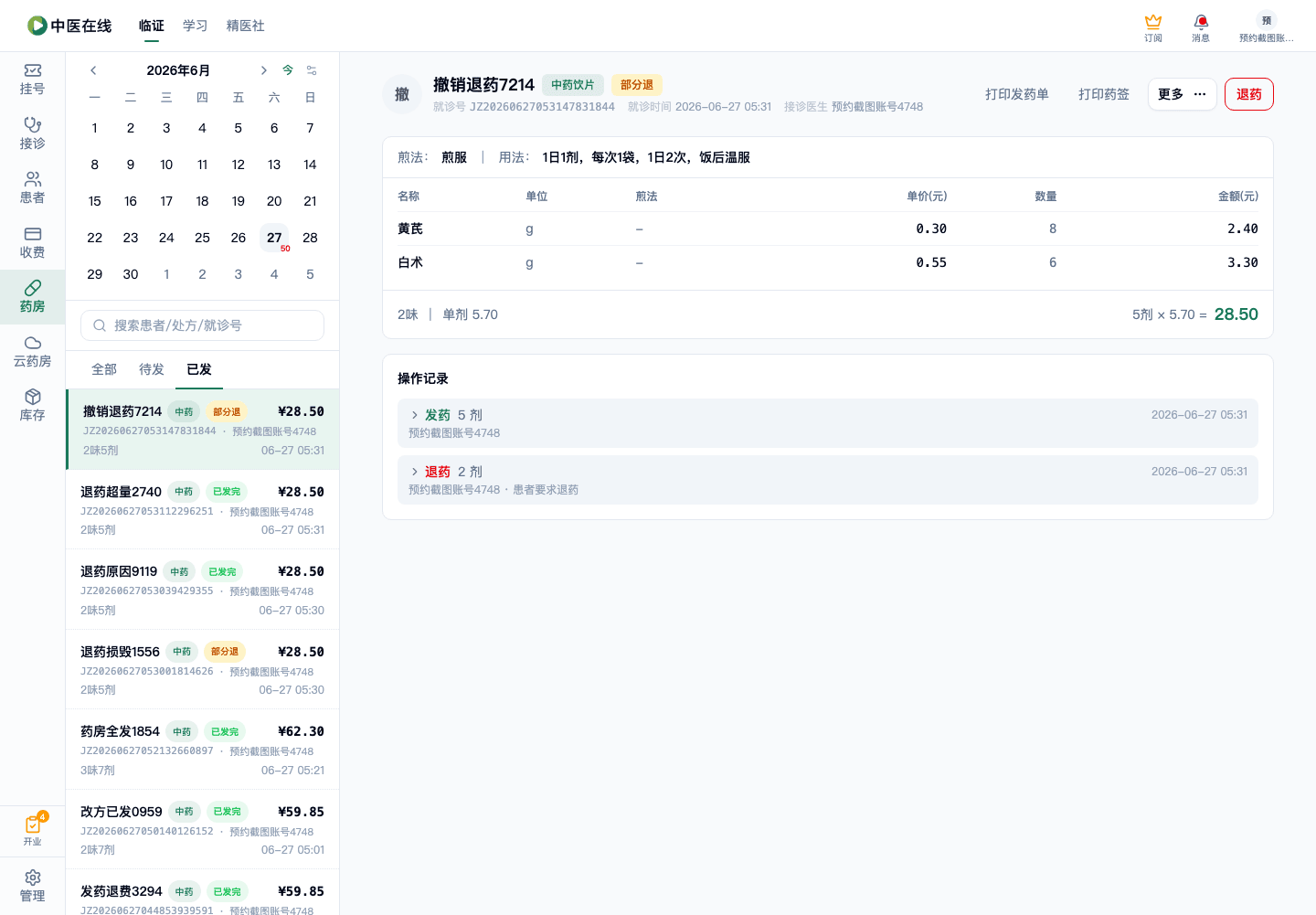The height and width of the screenshot is (915, 1316).
Task: Click the 撤 patient avatar circle
Action: (402, 94)
